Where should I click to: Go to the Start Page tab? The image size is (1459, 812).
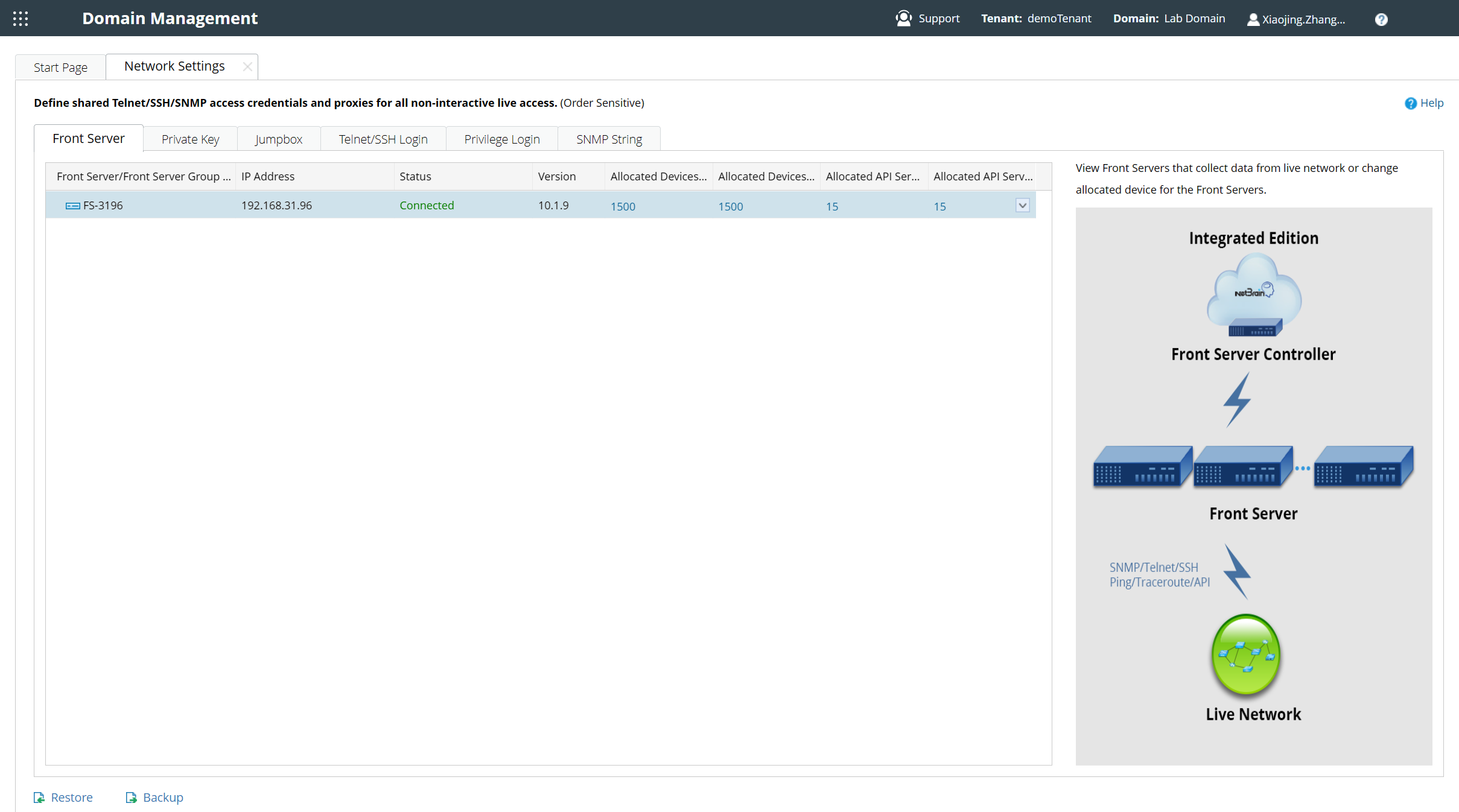pyautogui.click(x=60, y=68)
